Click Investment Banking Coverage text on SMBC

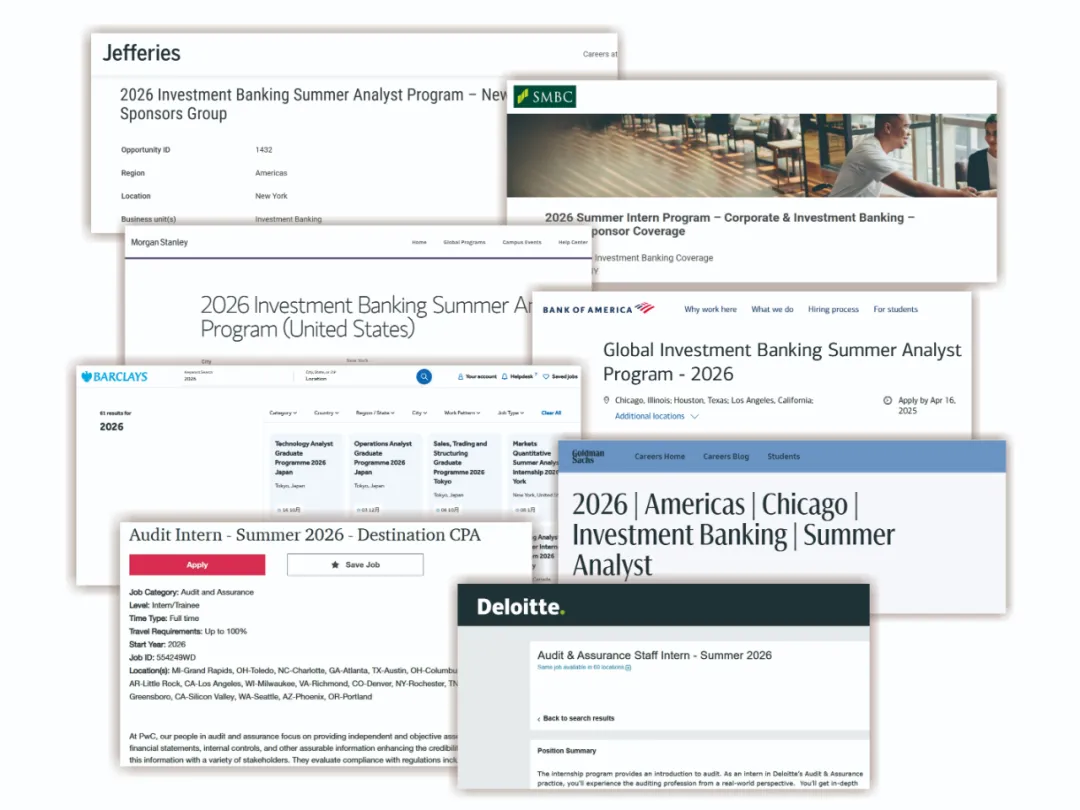(x=654, y=258)
